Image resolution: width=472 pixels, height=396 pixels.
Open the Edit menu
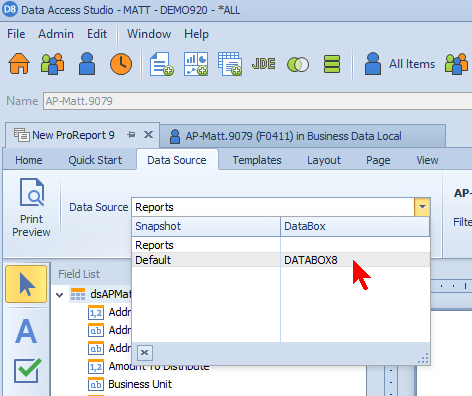click(x=97, y=34)
